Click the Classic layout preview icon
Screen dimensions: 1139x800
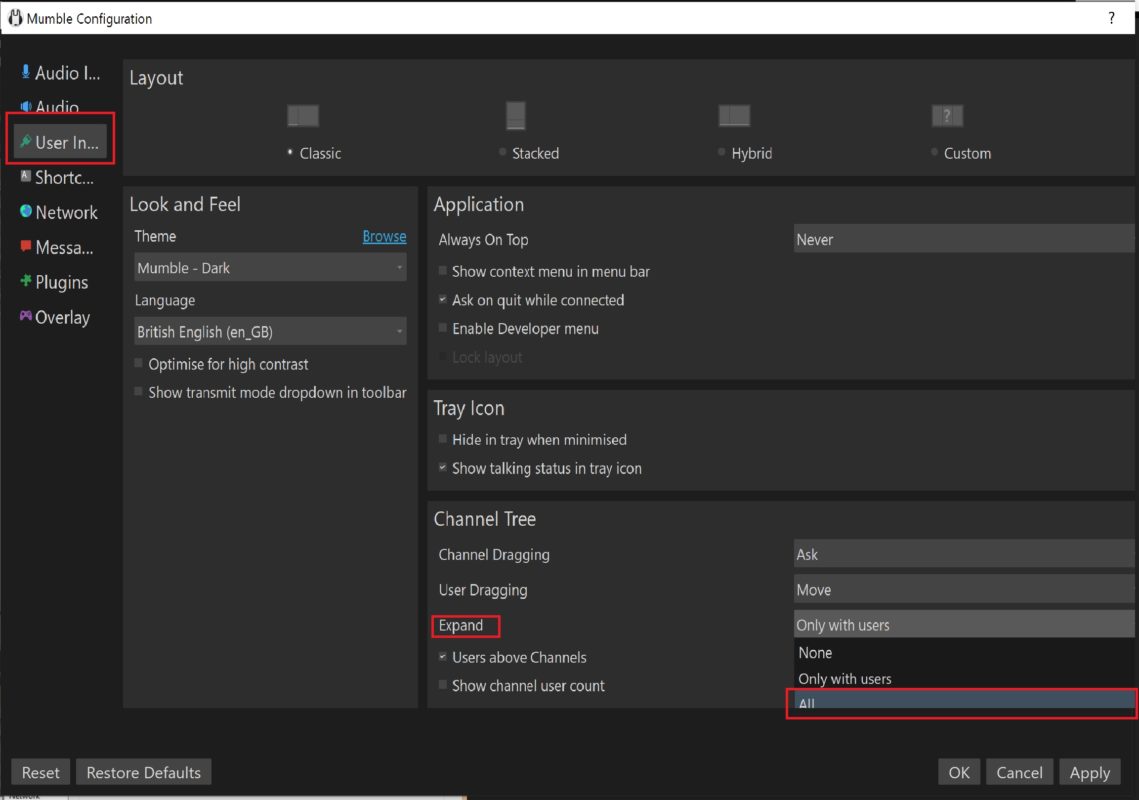coord(303,116)
